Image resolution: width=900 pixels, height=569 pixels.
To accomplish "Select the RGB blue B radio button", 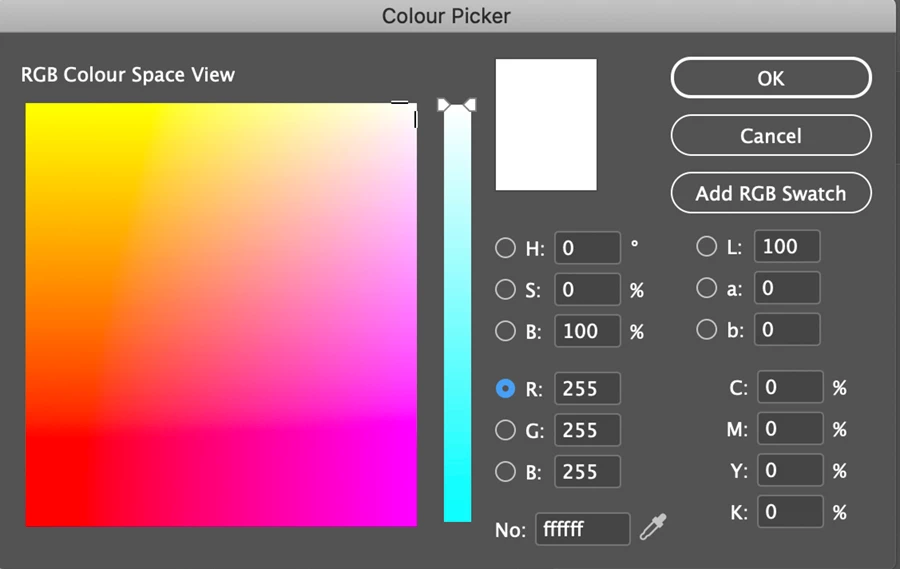I will 506,472.
